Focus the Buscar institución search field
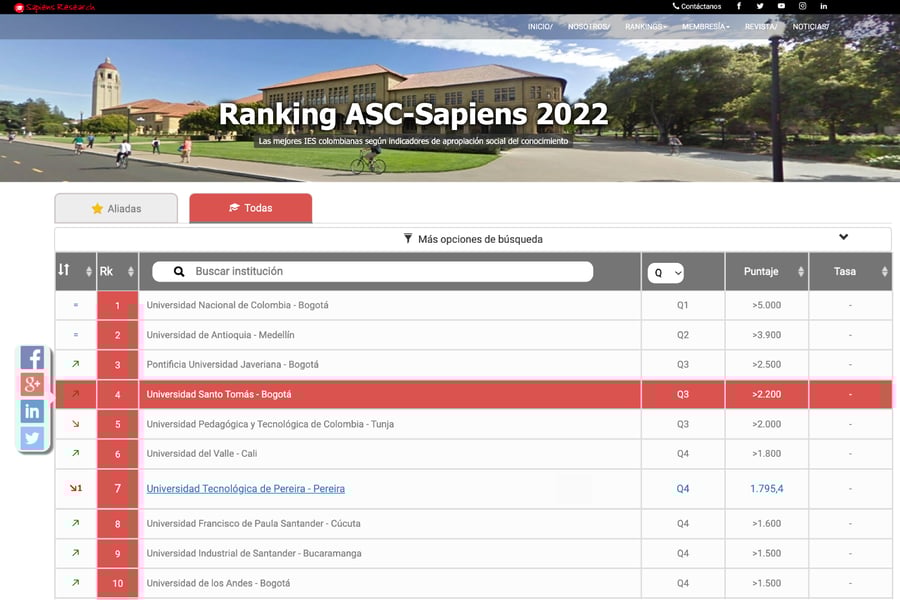Viewport: 900px width, 604px height. pyautogui.click(x=373, y=272)
